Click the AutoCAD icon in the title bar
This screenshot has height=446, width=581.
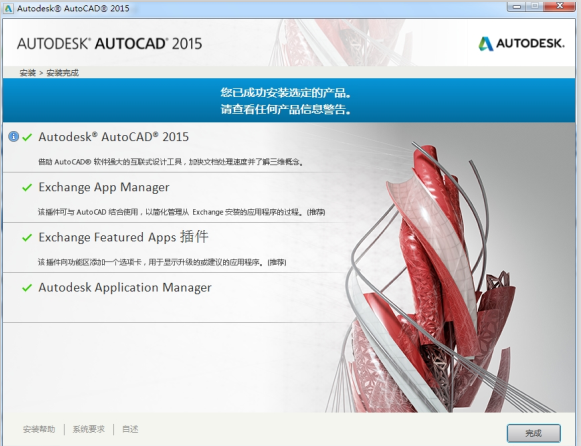[9, 8]
